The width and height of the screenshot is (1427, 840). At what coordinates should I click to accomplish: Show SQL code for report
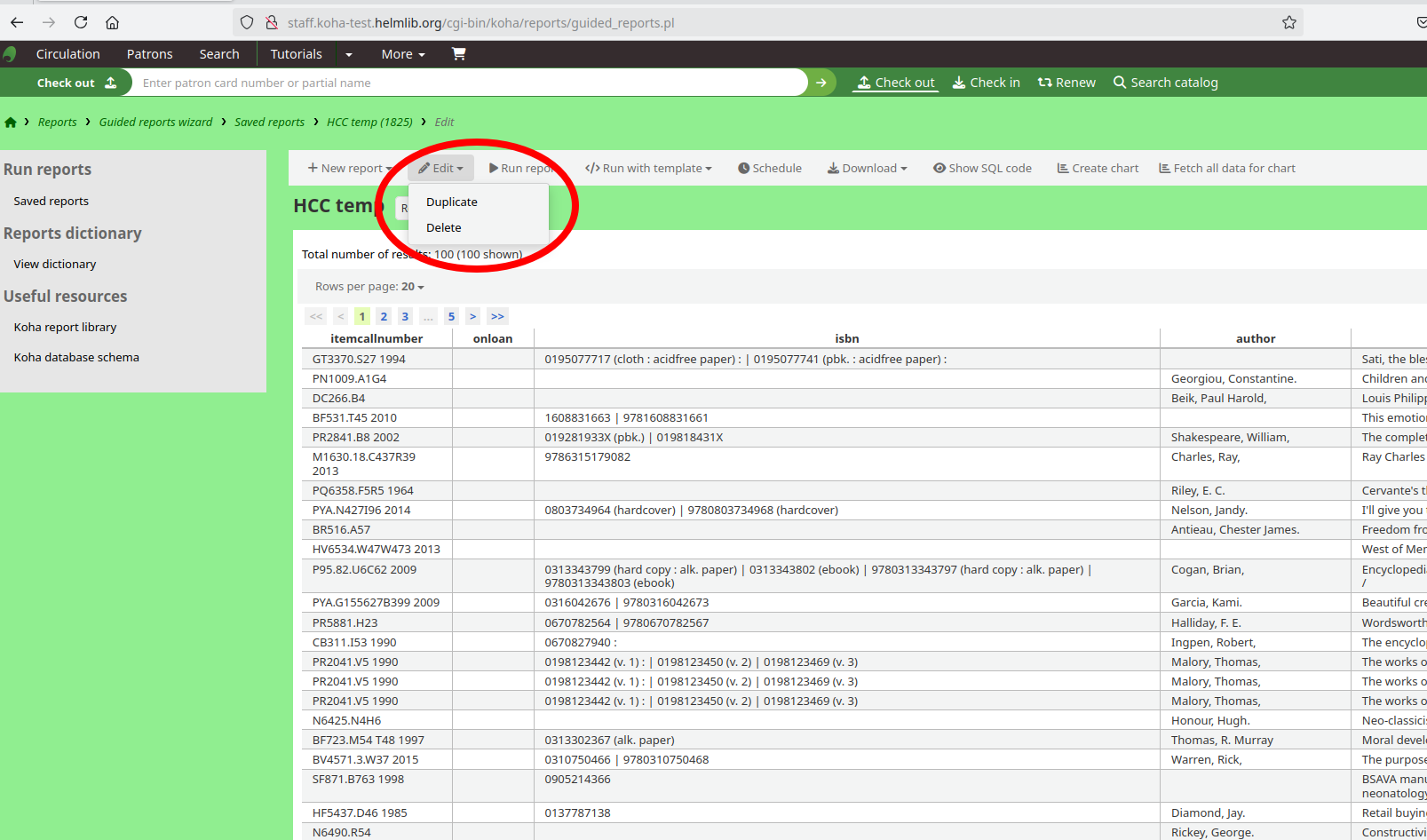pos(982,168)
